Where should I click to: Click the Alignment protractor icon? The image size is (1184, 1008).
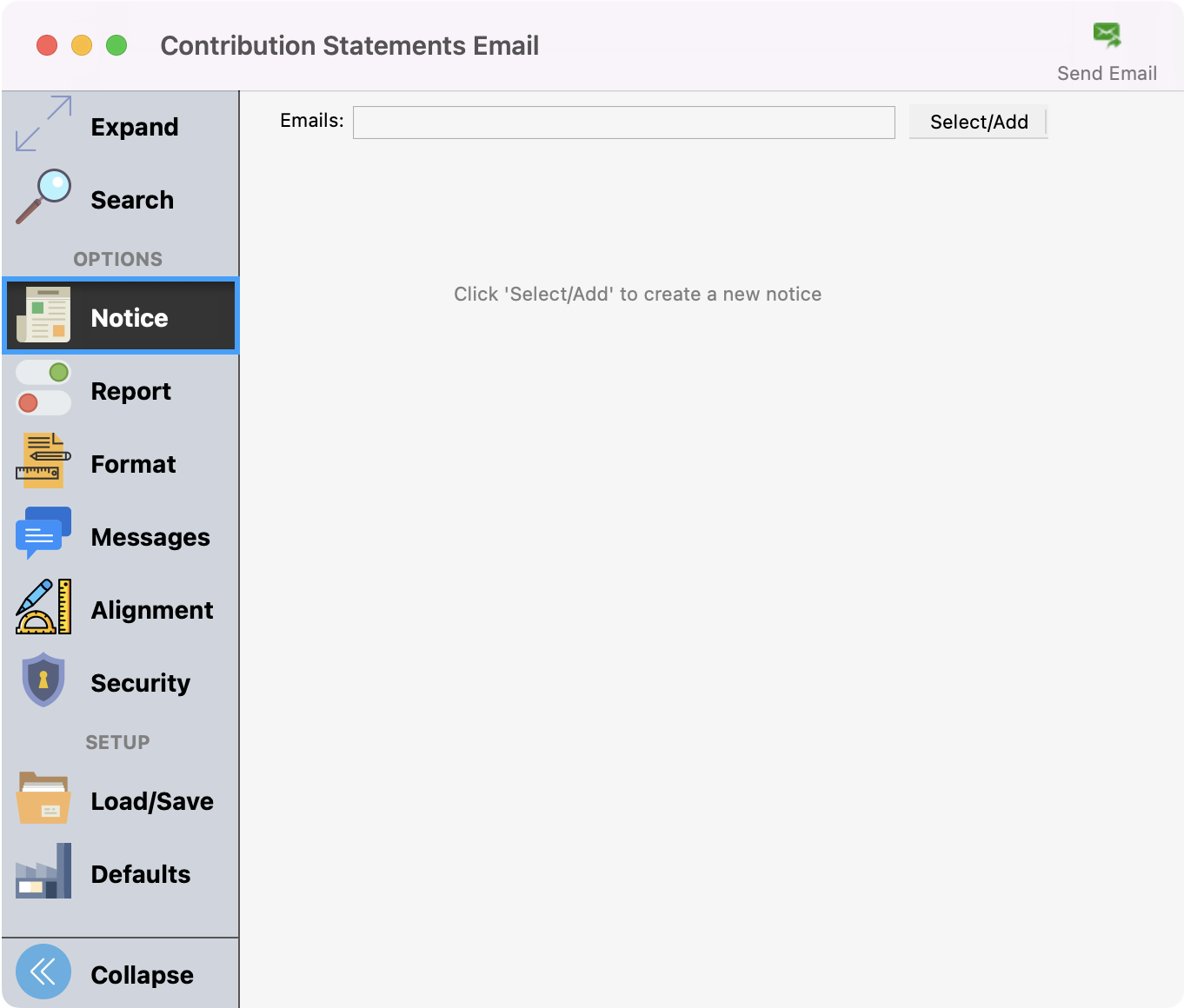pos(43,607)
